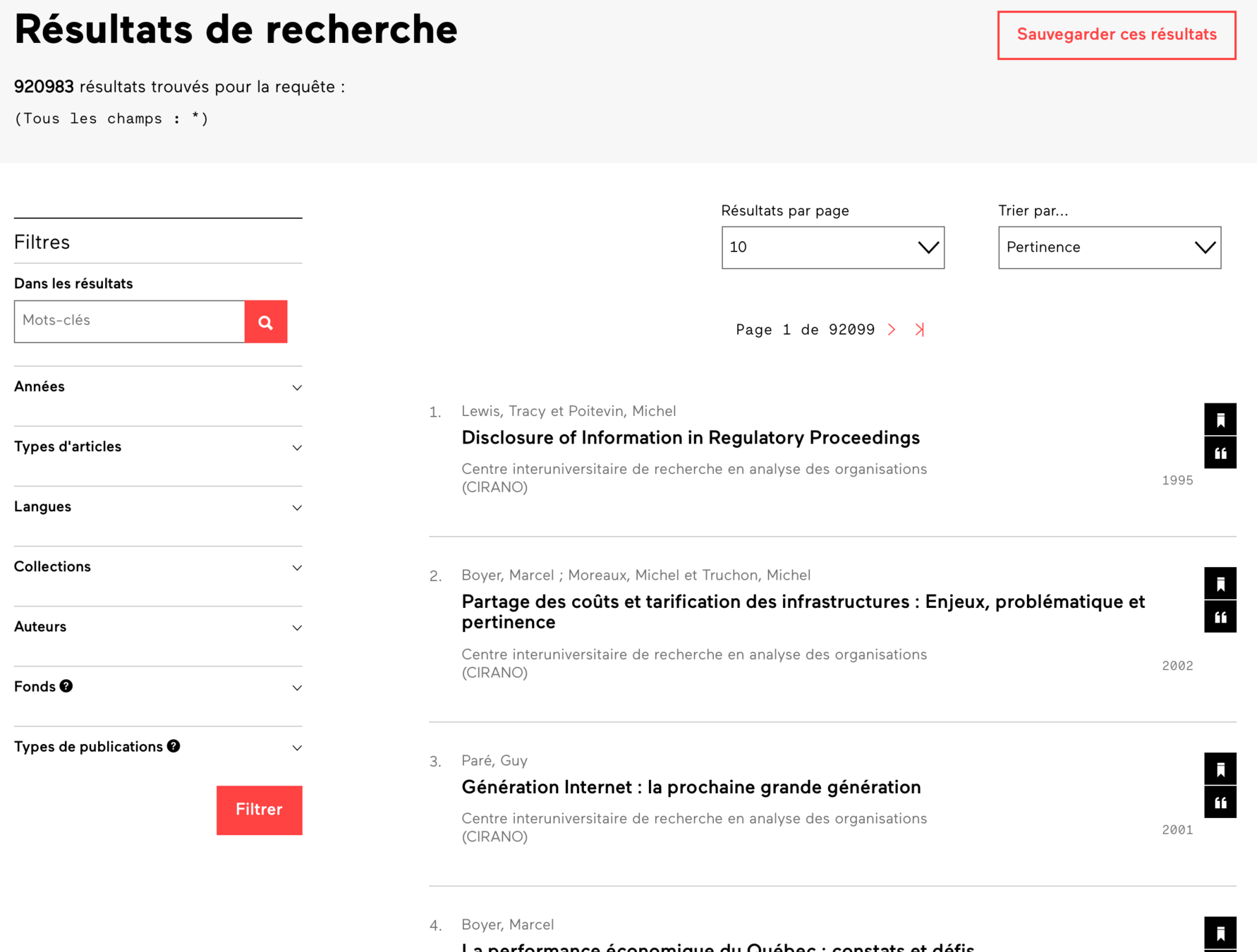The width and height of the screenshot is (1257, 952).
Task: Cite the Disclosure of Information result
Action: coord(1220,453)
